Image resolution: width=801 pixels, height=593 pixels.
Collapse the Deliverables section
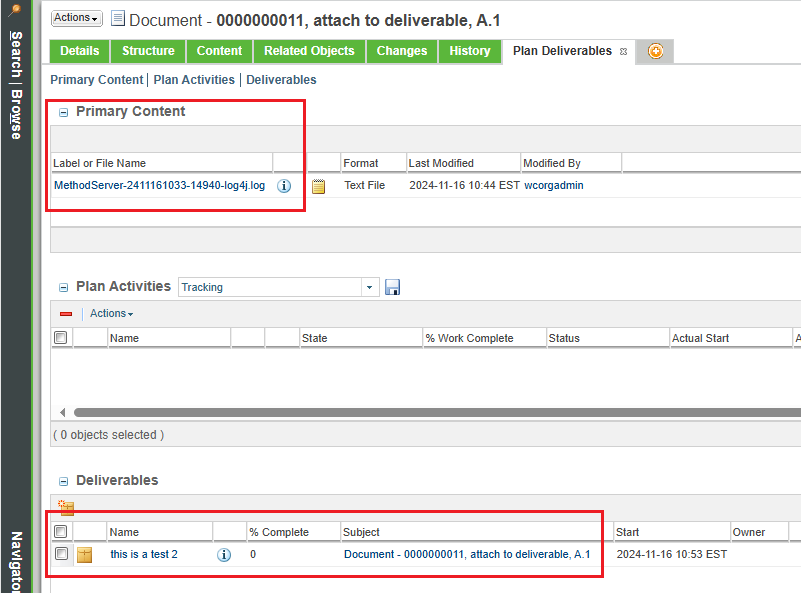pyautogui.click(x=63, y=480)
